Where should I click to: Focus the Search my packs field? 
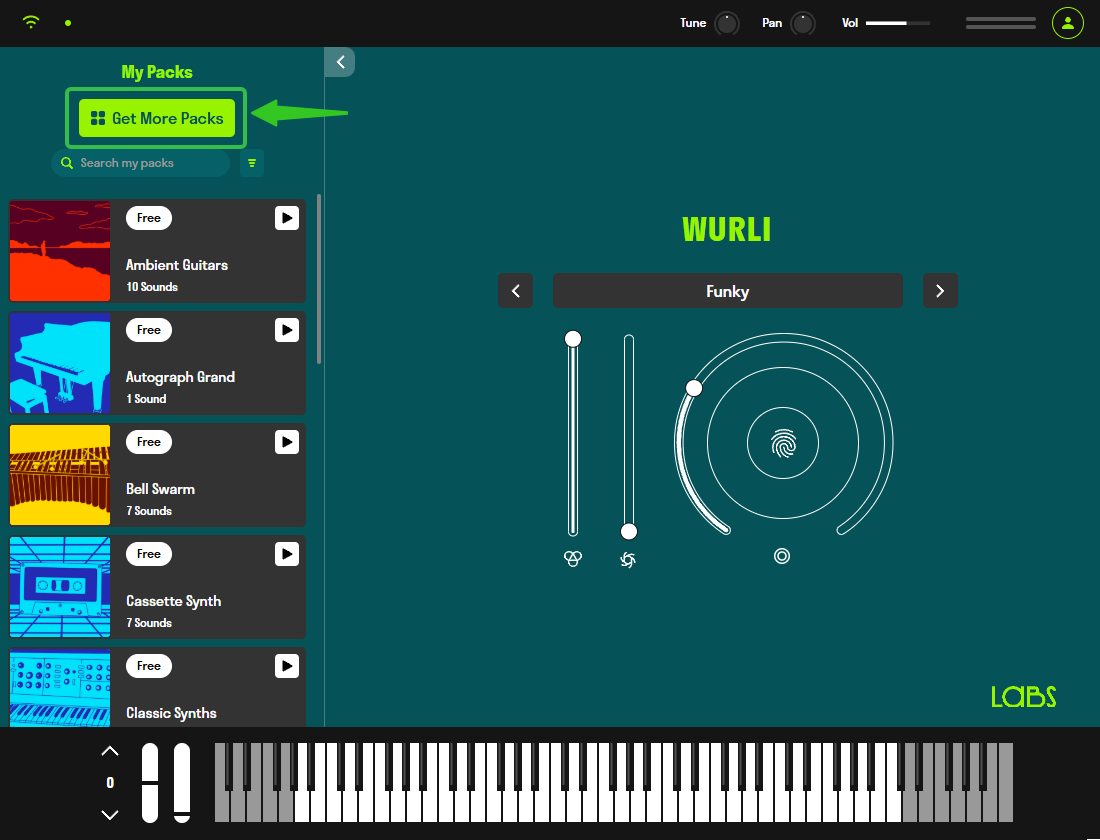(140, 163)
